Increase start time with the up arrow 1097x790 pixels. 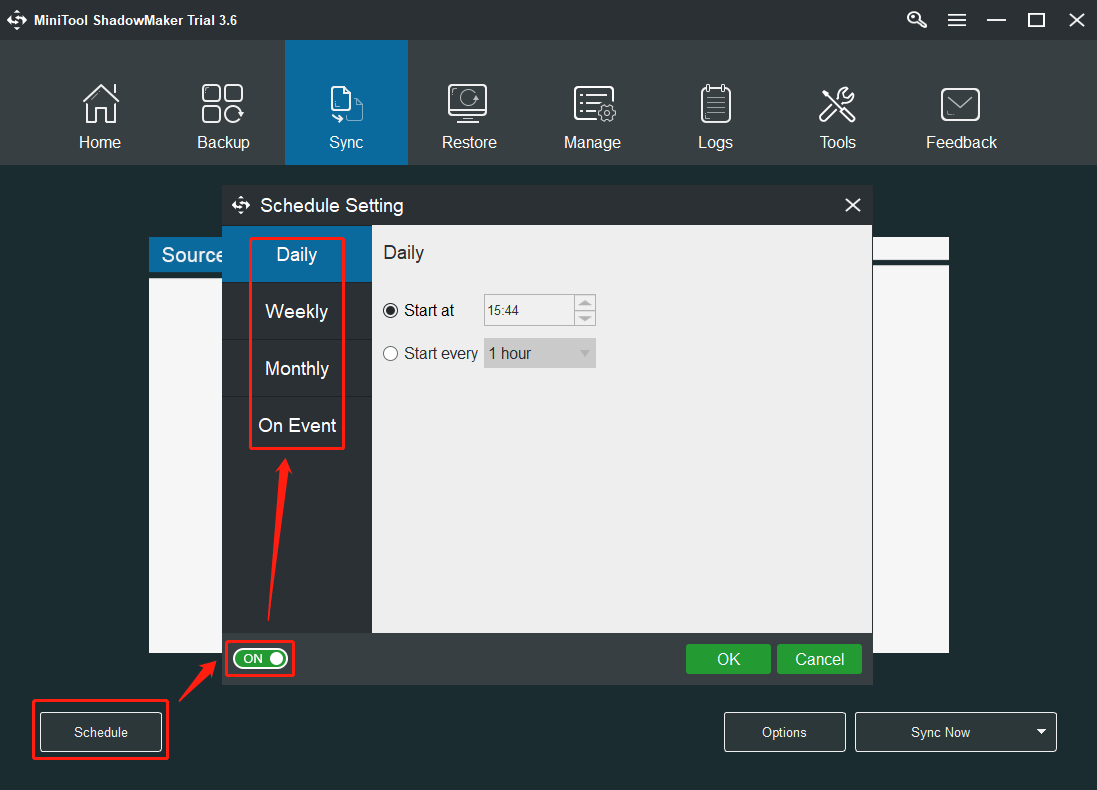click(585, 303)
